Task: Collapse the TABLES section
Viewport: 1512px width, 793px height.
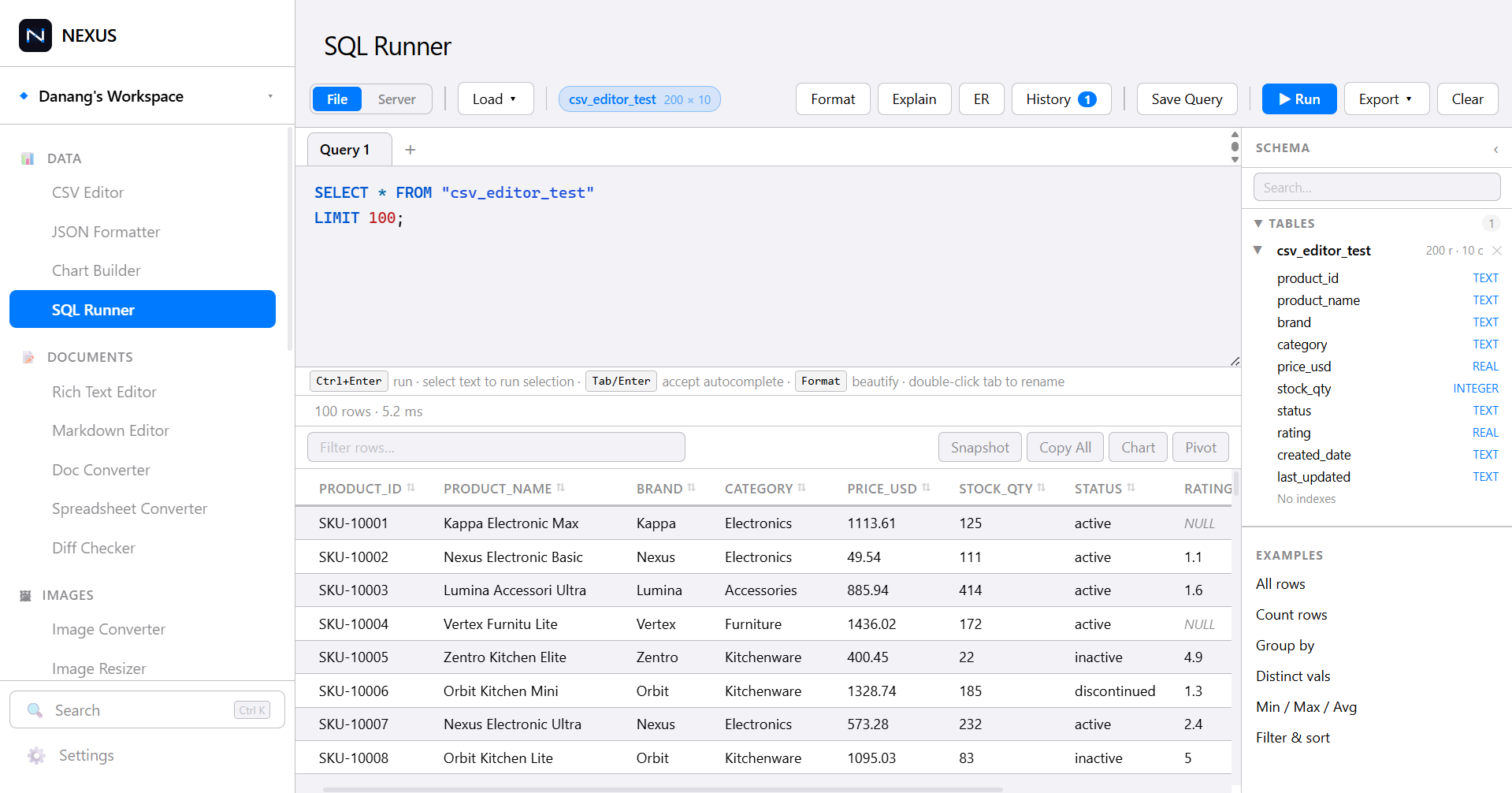Action: click(x=1258, y=224)
